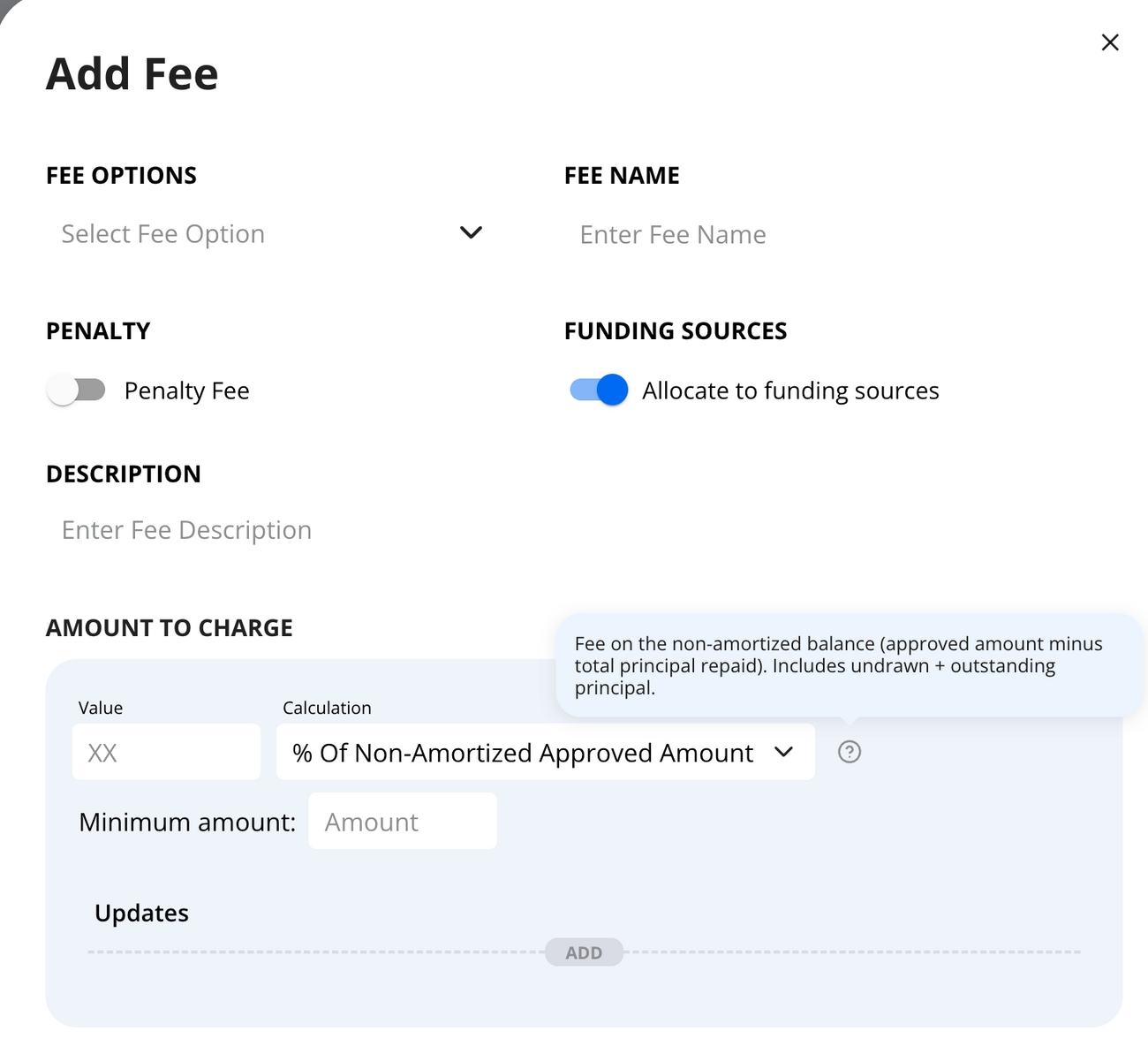Click the help question mark icon
This screenshot has width=1148, height=1054.
click(849, 752)
